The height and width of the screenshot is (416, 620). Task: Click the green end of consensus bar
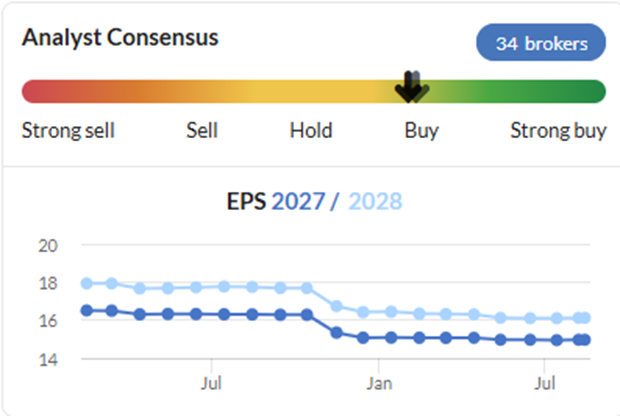coord(594,92)
